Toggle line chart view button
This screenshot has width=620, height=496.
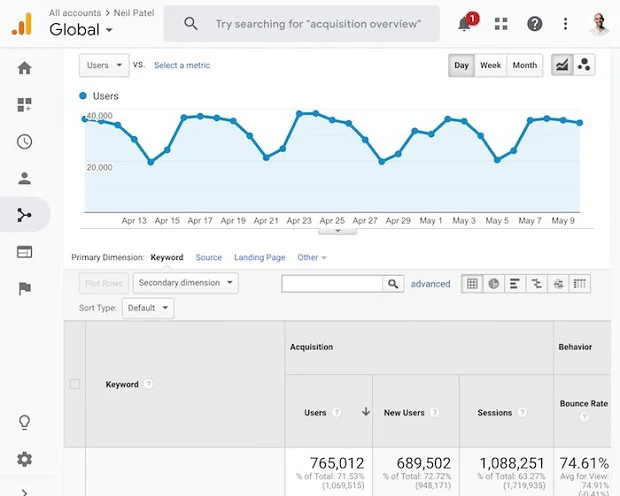[x=562, y=65]
